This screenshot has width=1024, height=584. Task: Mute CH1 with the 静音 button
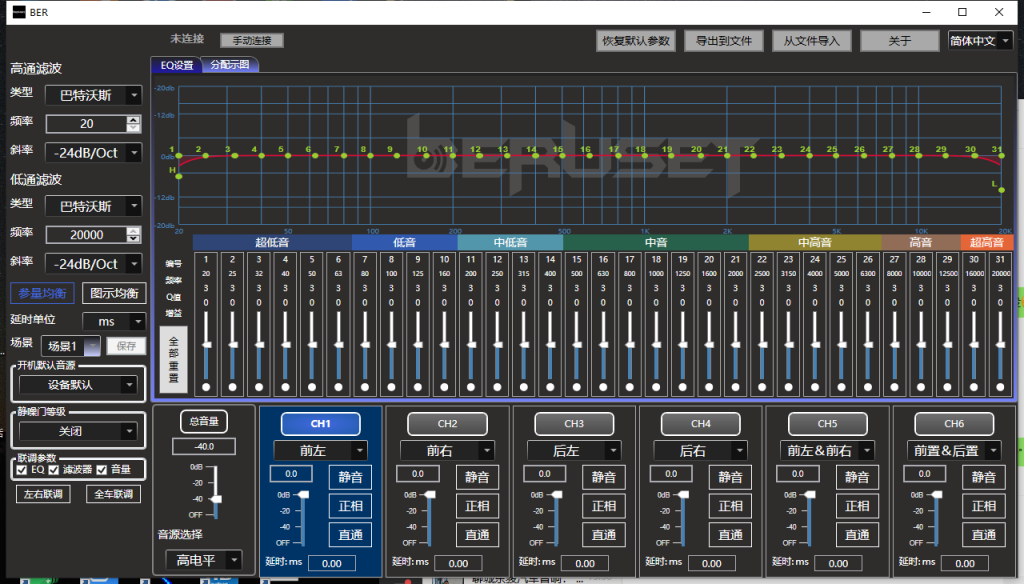point(351,478)
